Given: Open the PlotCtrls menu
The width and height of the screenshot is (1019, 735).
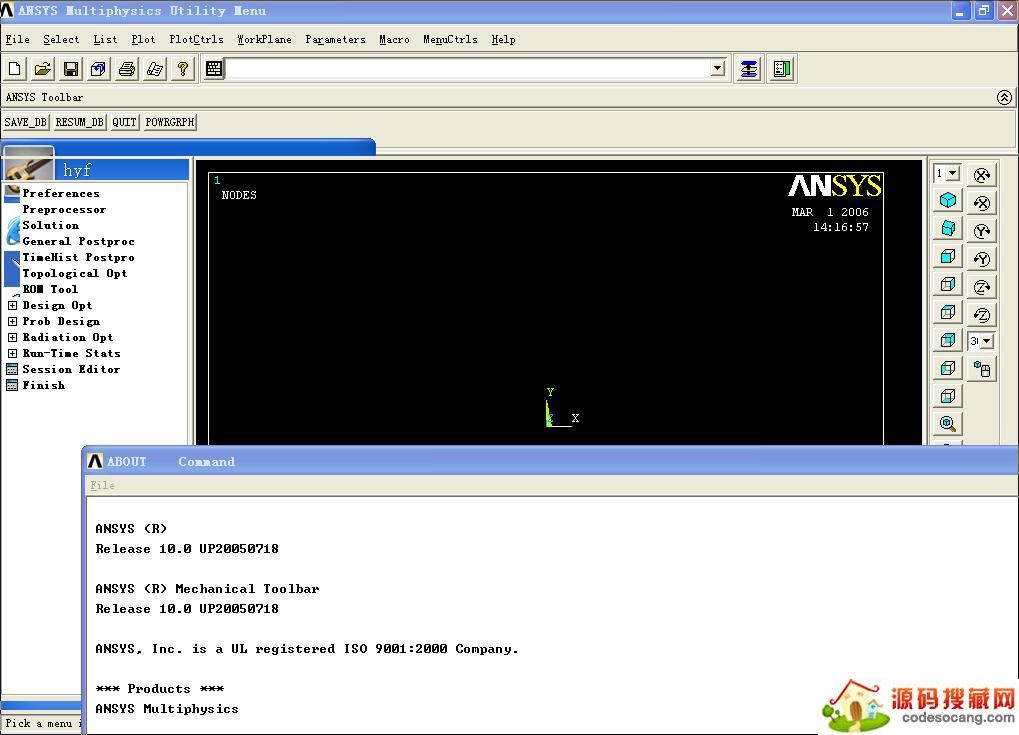Looking at the screenshot, I should (x=196, y=40).
